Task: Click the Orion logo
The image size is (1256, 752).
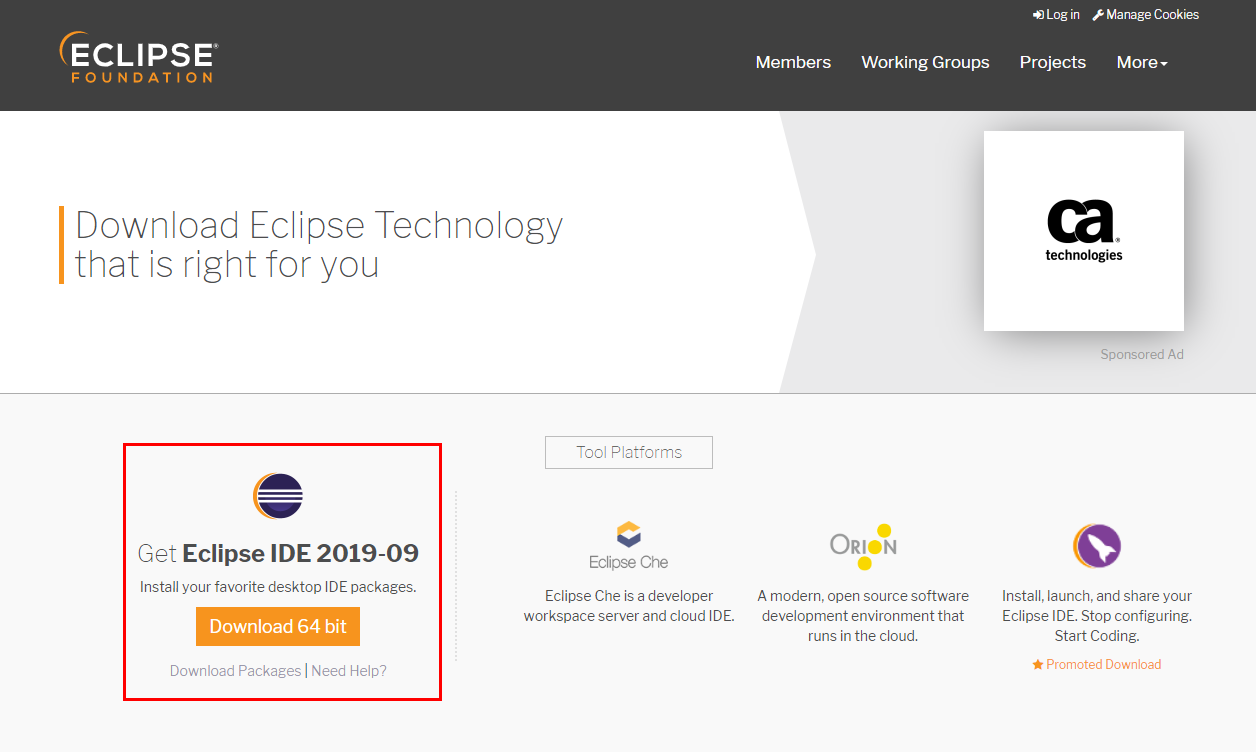Action: pos(863,546)
